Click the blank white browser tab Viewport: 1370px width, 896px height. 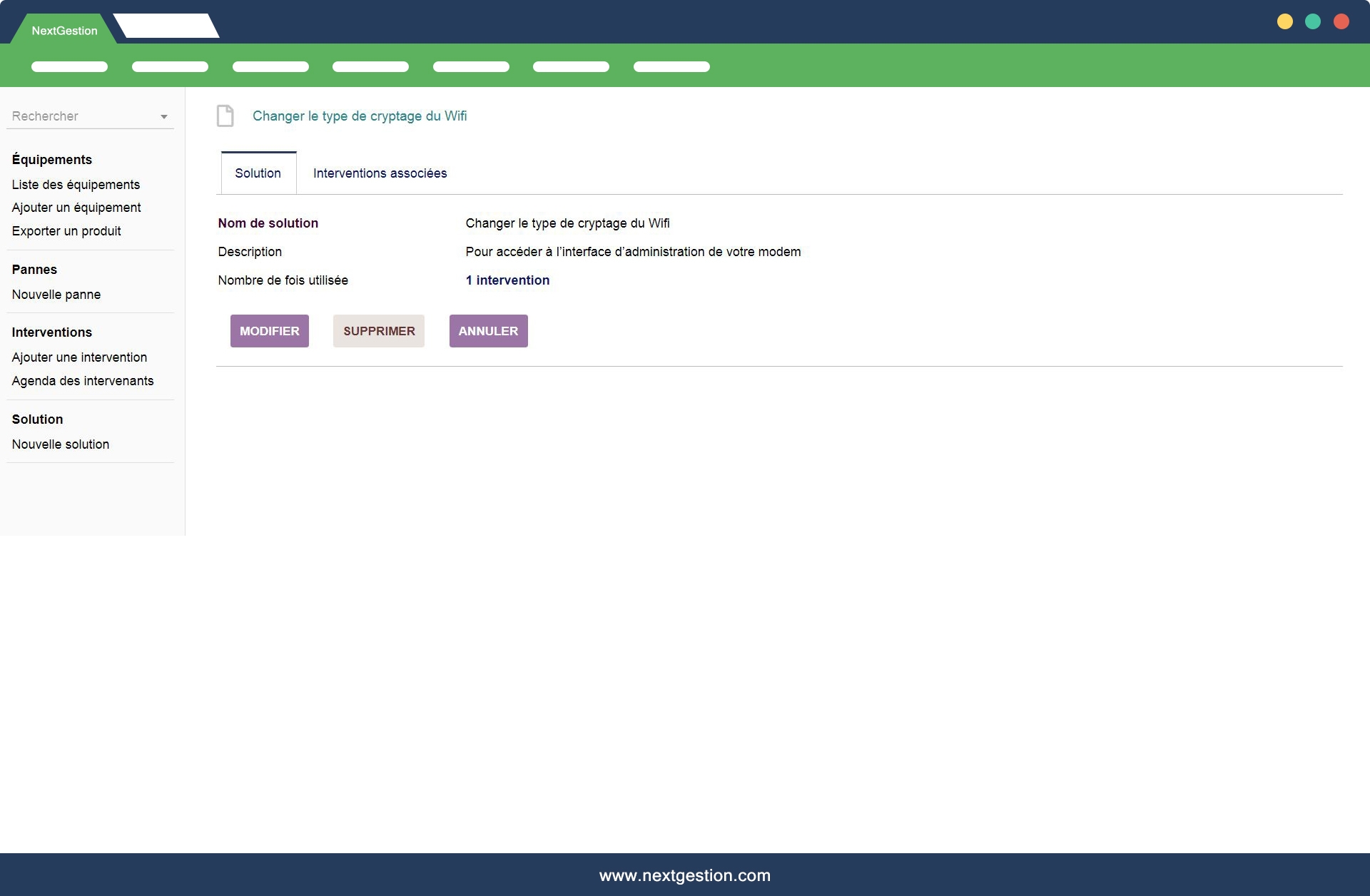(x=166, y=26)
